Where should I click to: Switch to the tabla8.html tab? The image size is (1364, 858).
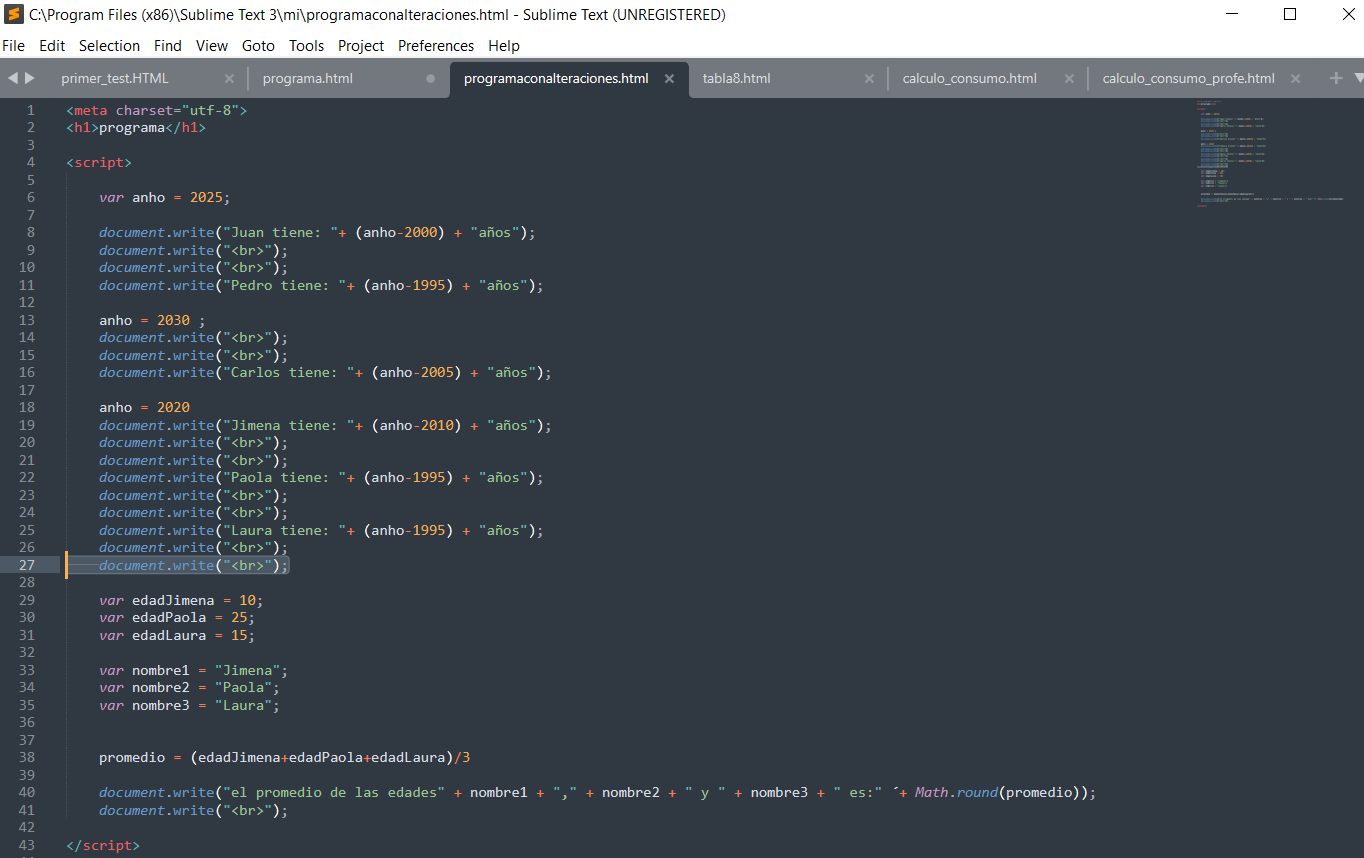point(736,78)
